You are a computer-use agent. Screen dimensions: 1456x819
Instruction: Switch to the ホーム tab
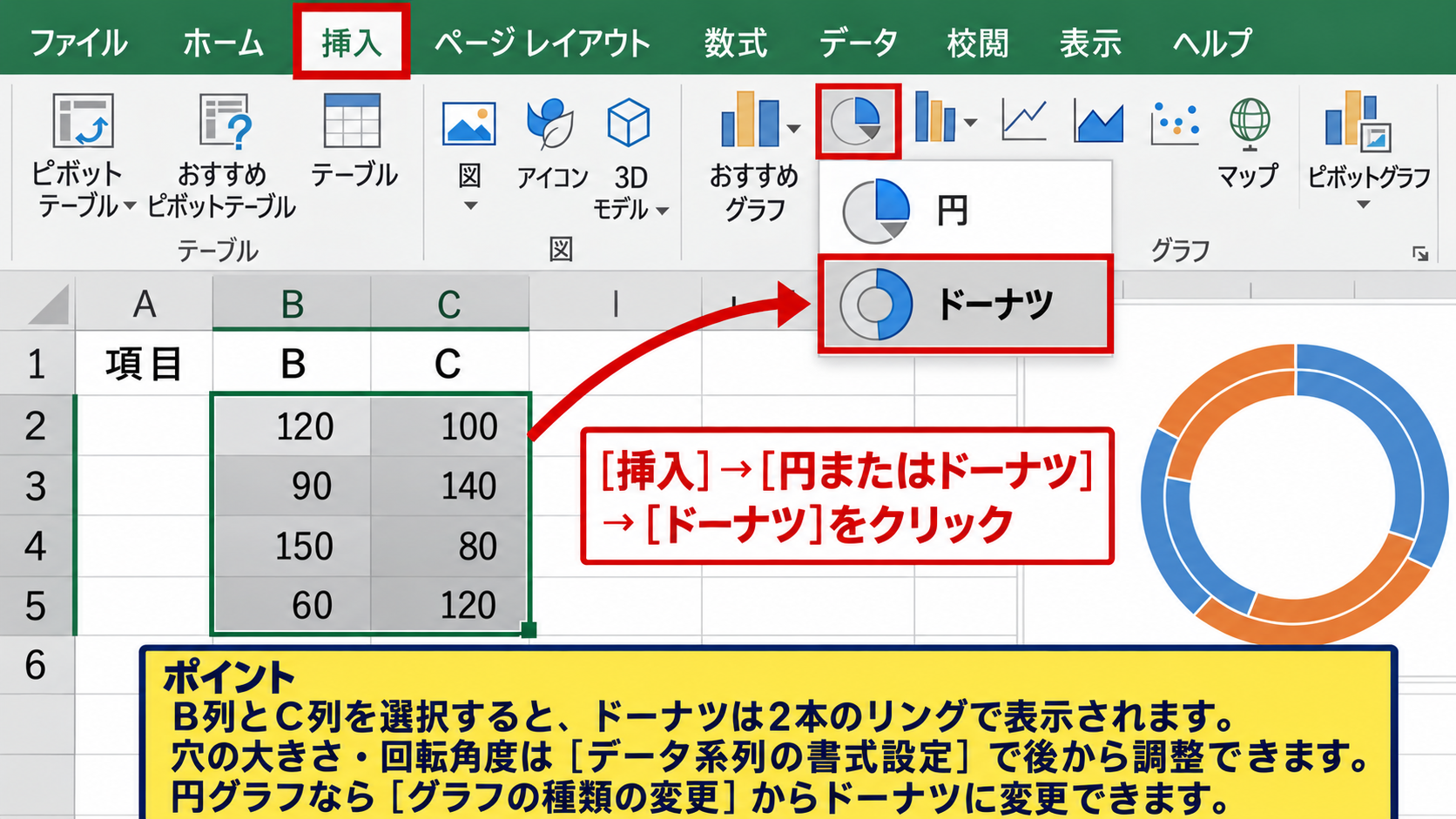(223, 43)
